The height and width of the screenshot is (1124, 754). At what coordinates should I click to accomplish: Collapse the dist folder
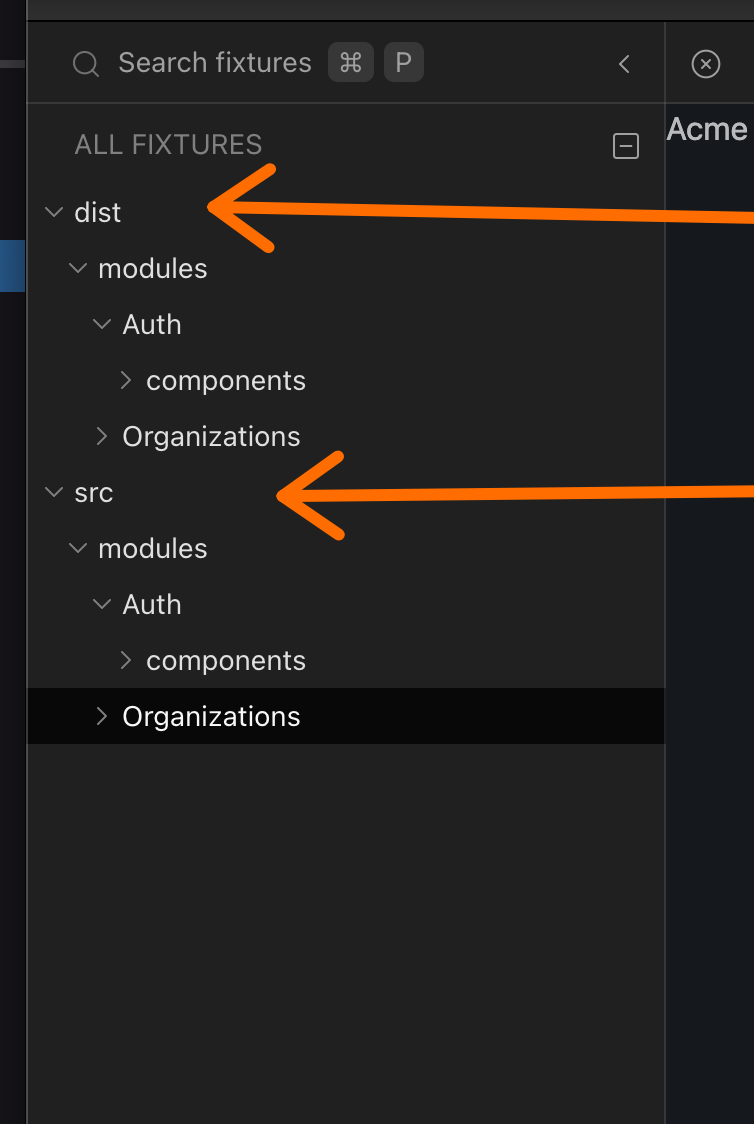54,212
